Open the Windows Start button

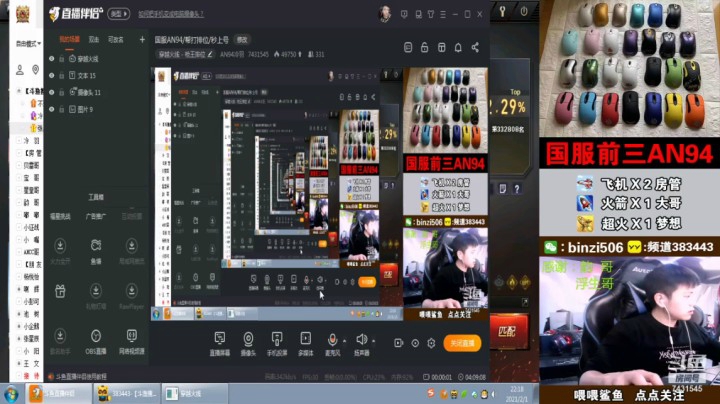[x=11, y=394]
